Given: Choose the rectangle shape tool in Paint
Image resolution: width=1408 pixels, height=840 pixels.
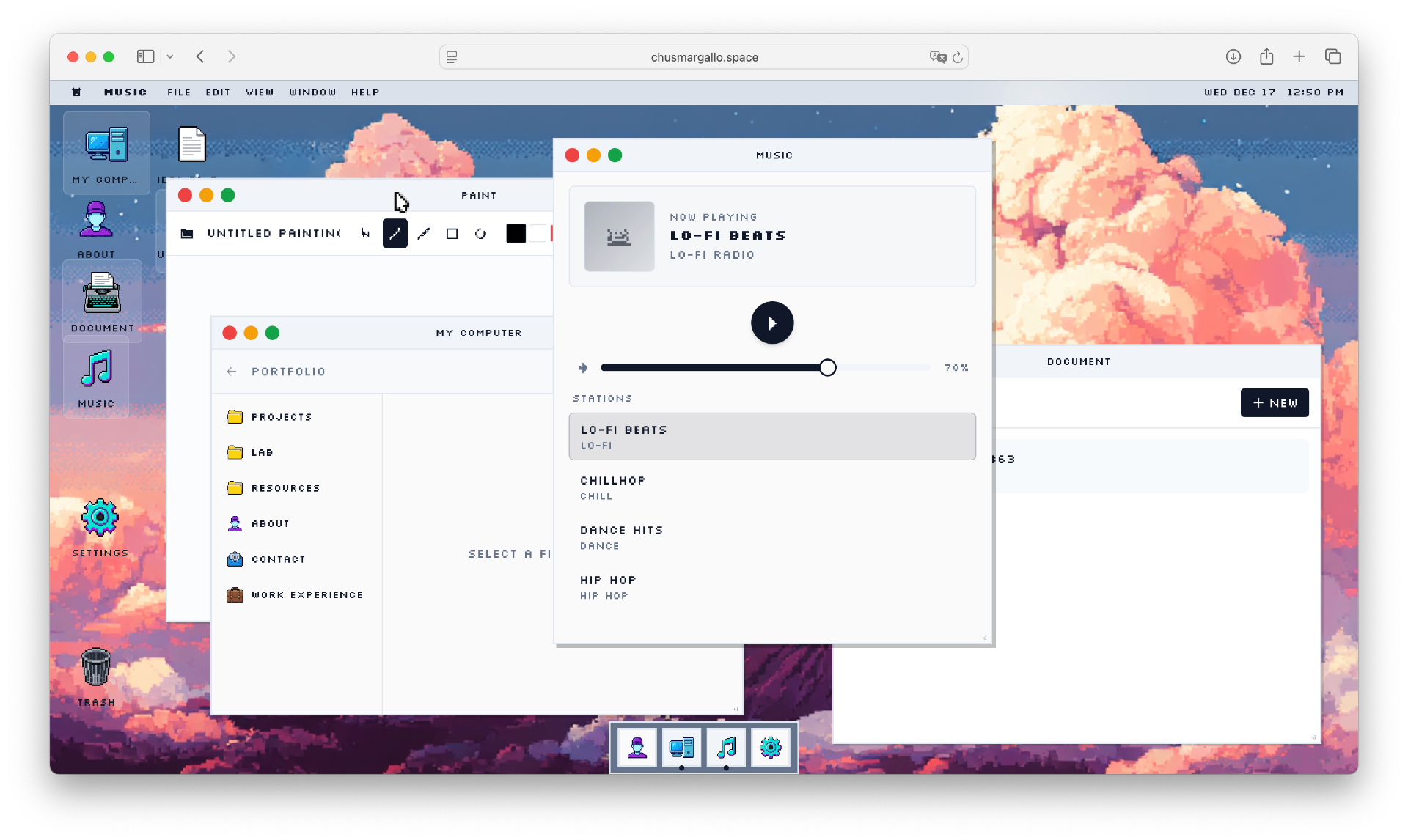Looking at the screenshot, I should [x=452, y=233].
